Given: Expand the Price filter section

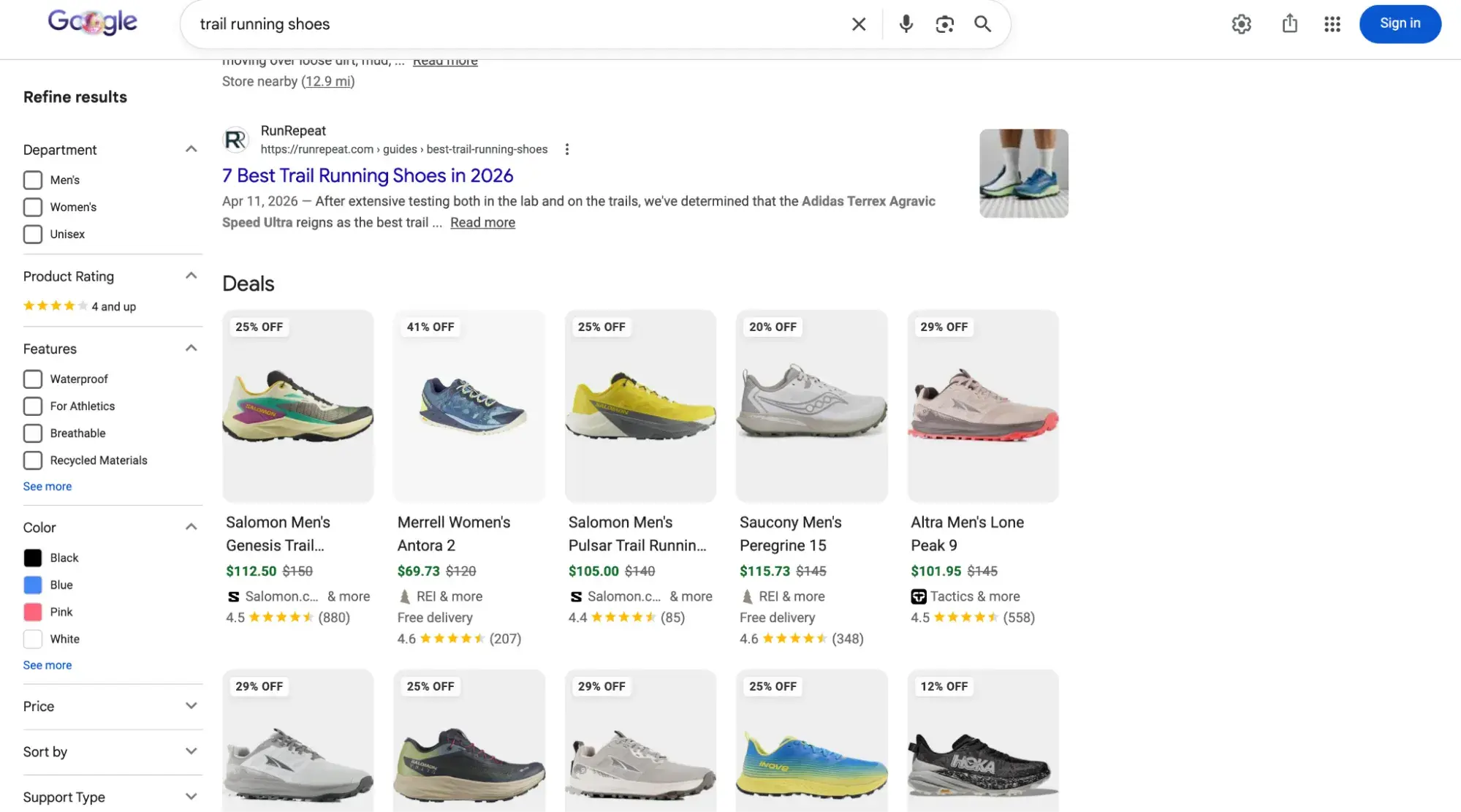Looking at the screenshot, I should click(x=191, y=706).
